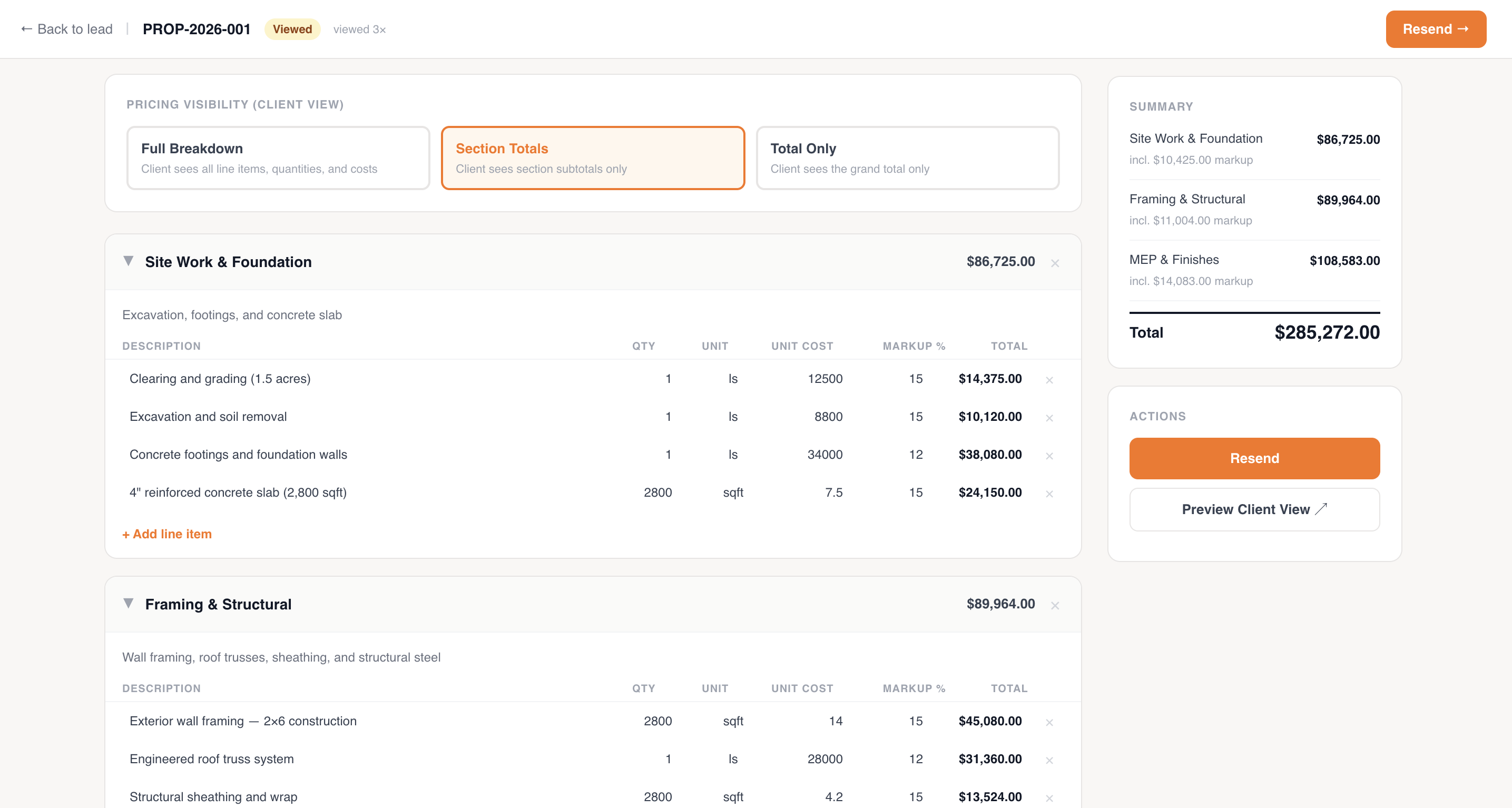Click Resend in the top bar

pyautogui.click(x=1436, y=29)
